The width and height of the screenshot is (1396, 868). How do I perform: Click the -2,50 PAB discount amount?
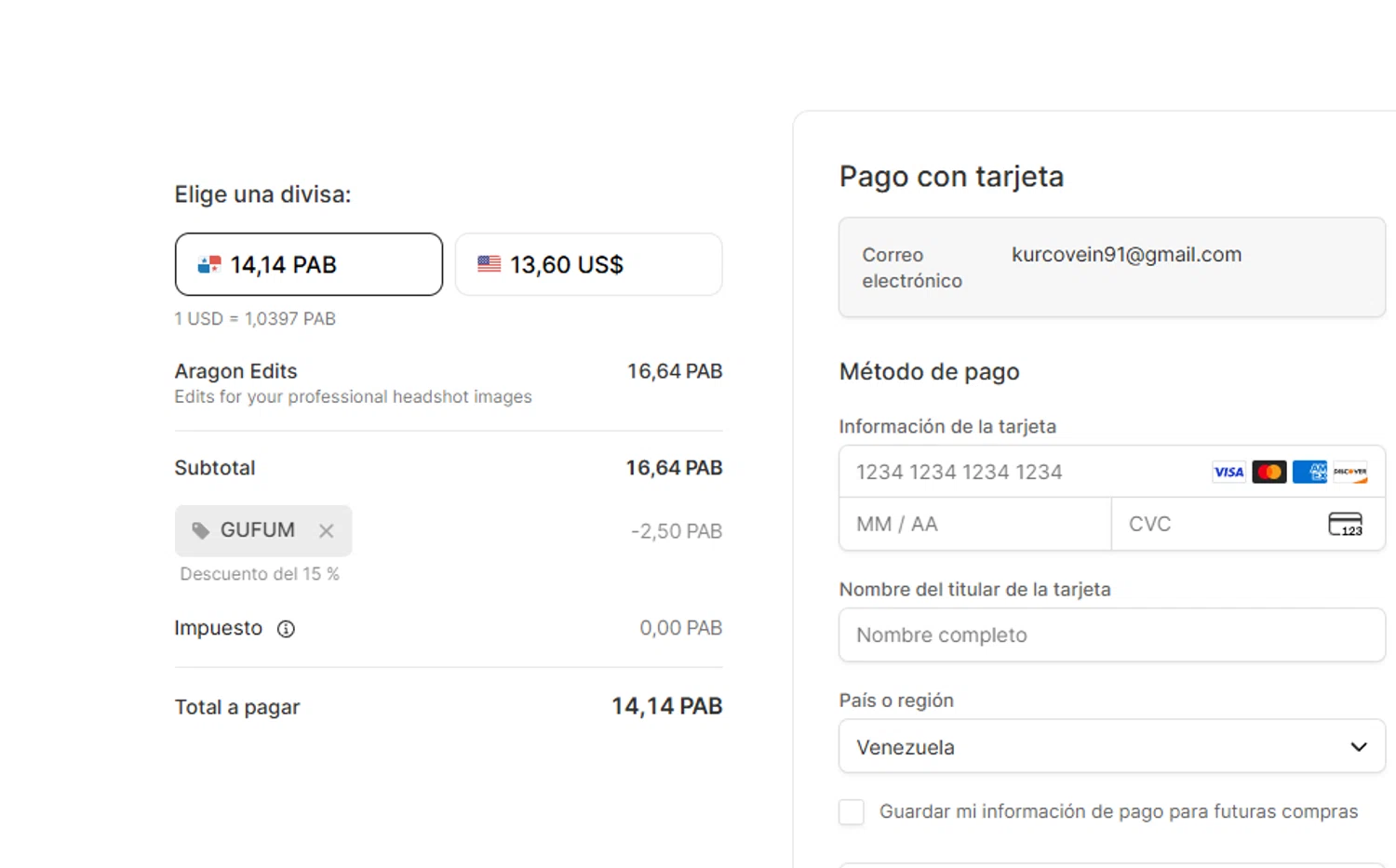[x=677, y=531]
